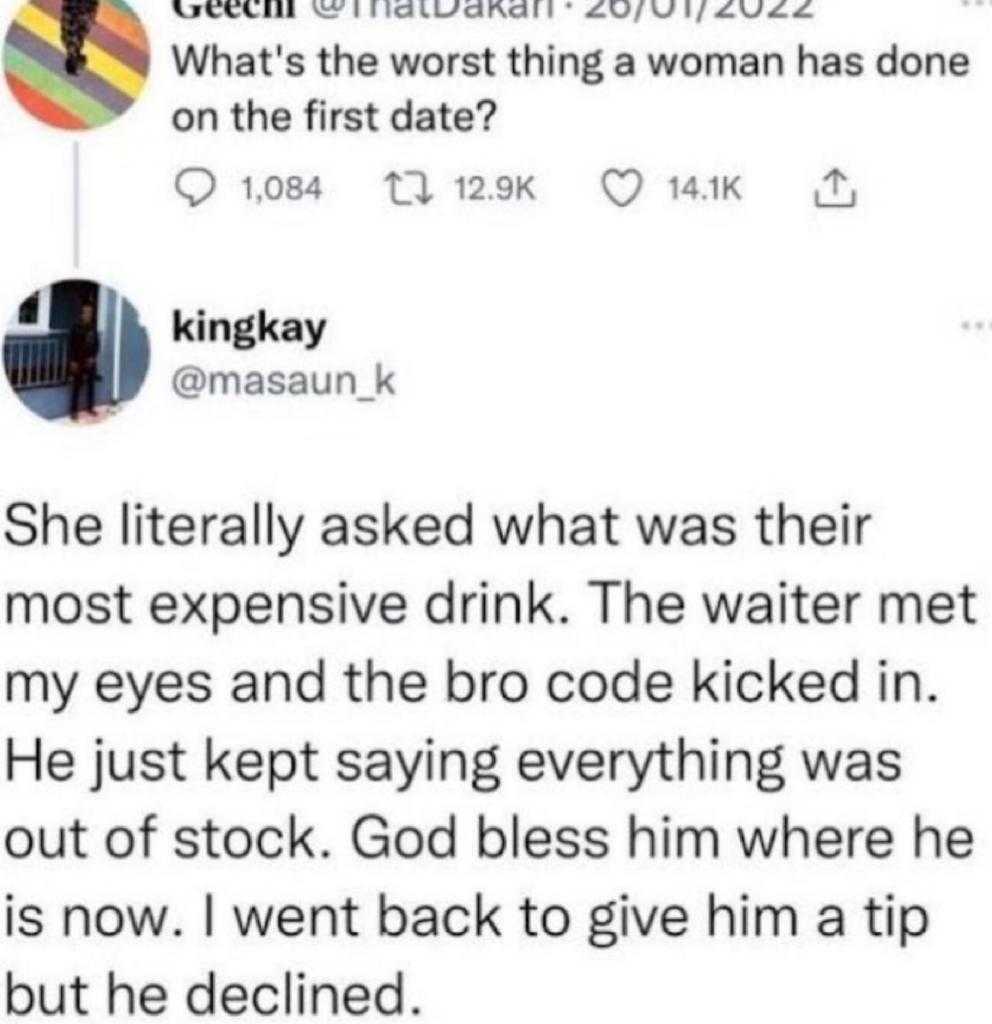Click the thread line connecting both tweets
Screen dimensions: 992x1024
click(76, 205)
